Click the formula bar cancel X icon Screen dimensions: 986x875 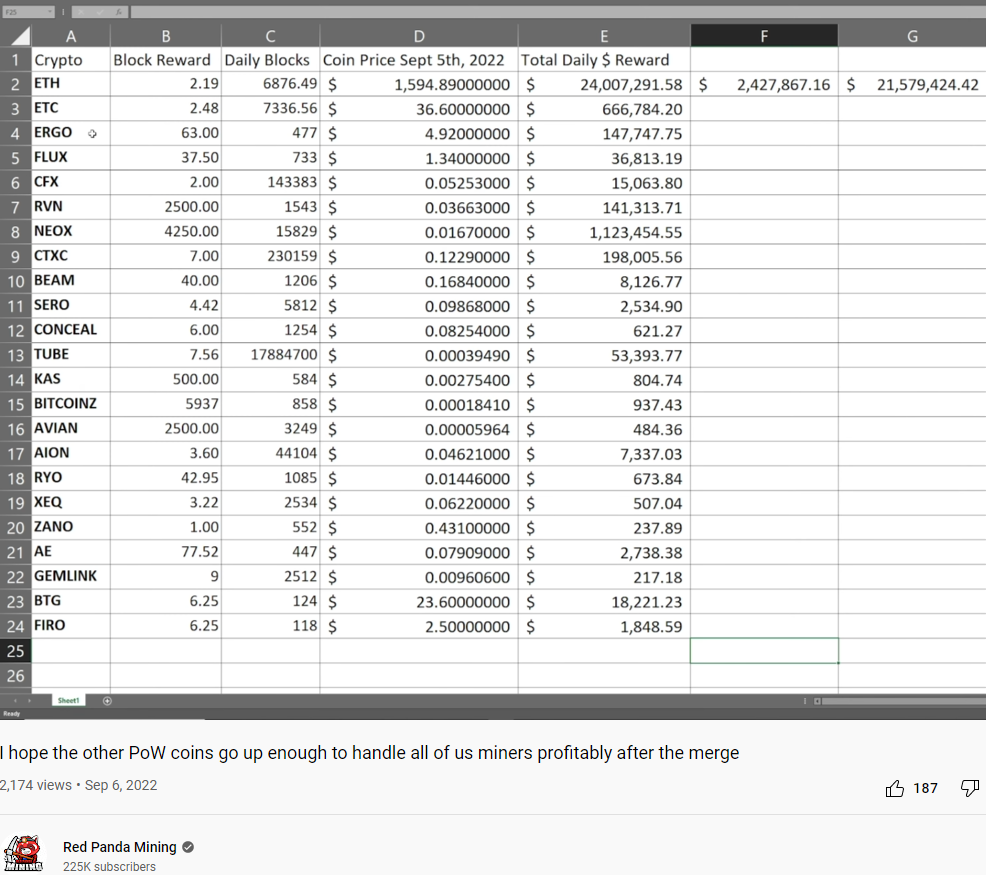pyautogui.click(x=81, y=12)
